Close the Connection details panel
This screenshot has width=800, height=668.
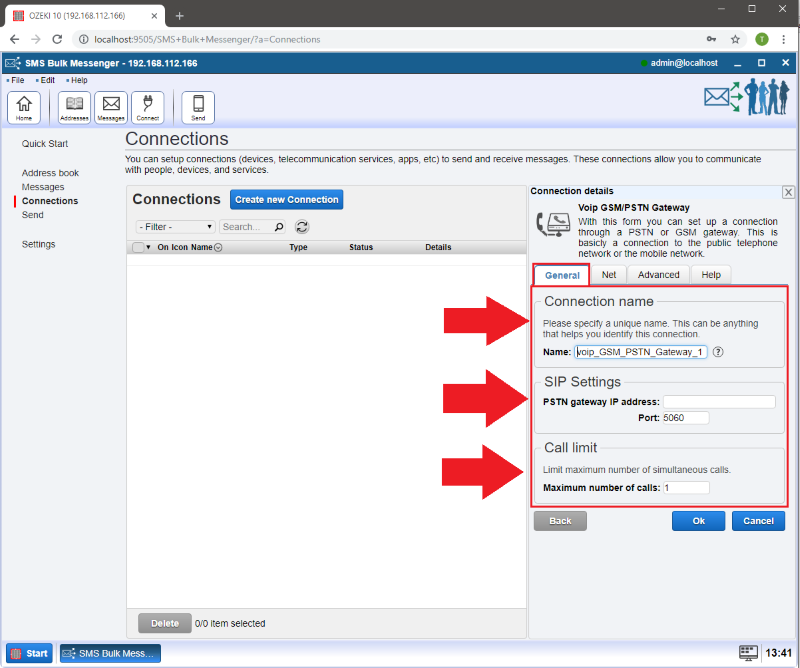(x=788, y=192)
